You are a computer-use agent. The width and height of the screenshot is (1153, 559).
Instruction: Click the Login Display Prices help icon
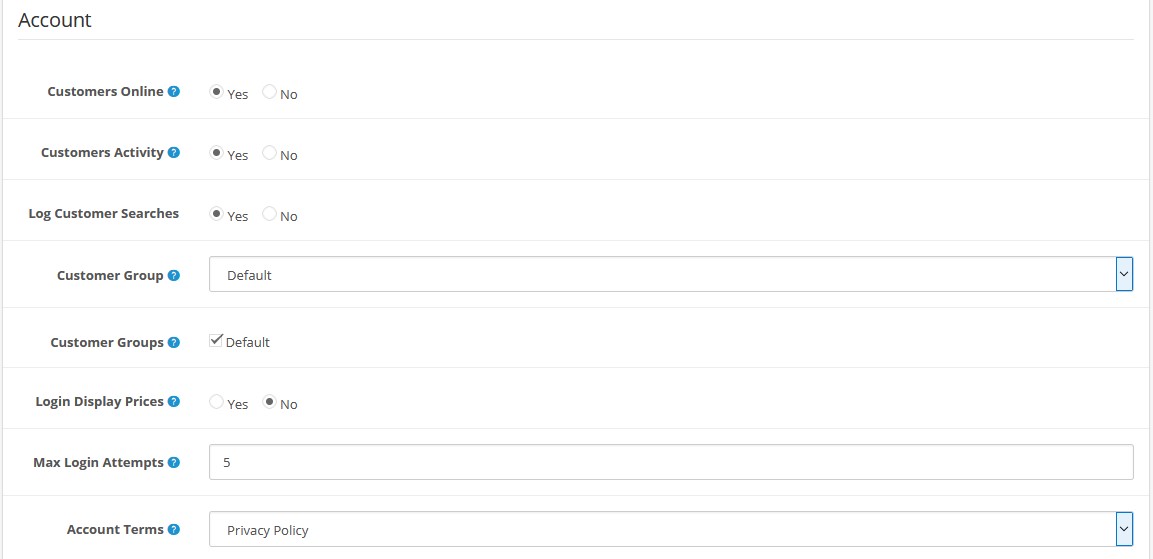(174, 402)
